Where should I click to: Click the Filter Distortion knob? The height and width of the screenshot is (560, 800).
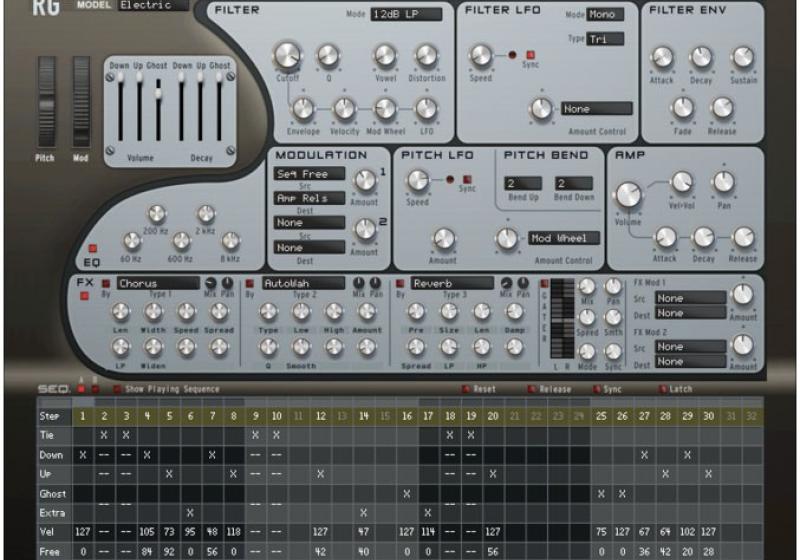pyautogui.click(x=426, y=56)
